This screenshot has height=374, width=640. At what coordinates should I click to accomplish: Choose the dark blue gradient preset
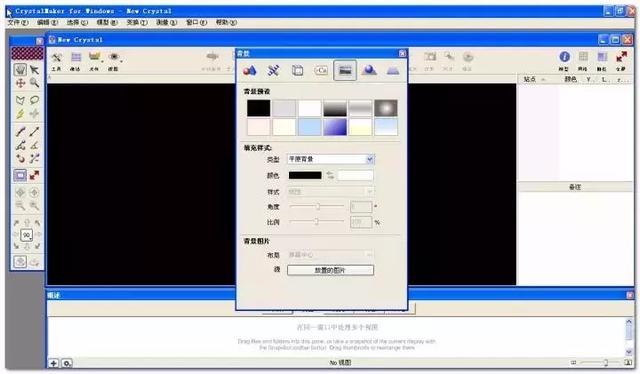click(335, 127)
